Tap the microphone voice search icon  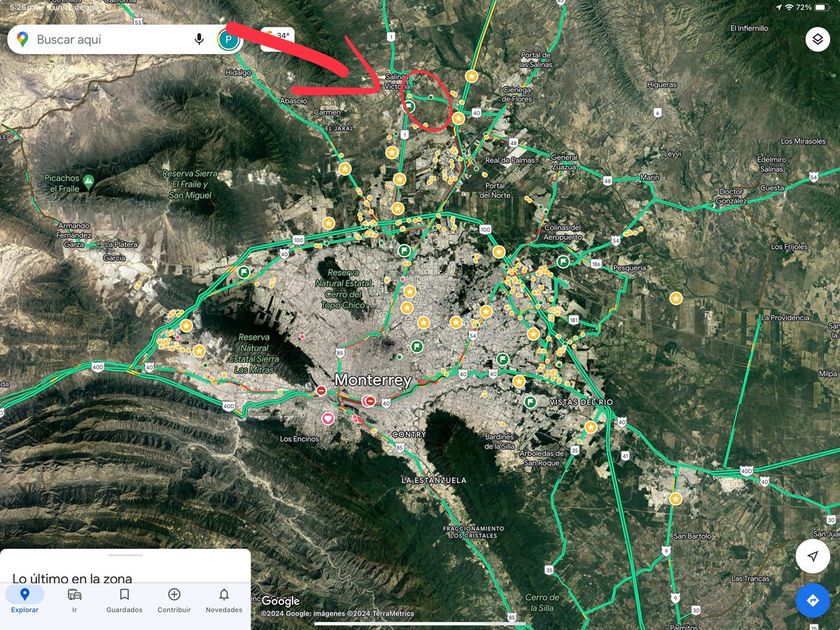pos(200,39)
